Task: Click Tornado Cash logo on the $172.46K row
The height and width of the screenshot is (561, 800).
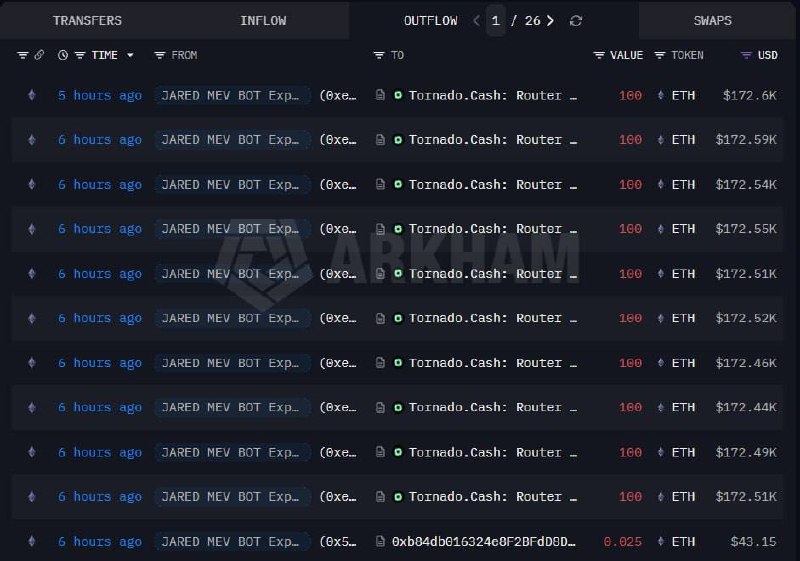Action: click(x=398, y=363)
